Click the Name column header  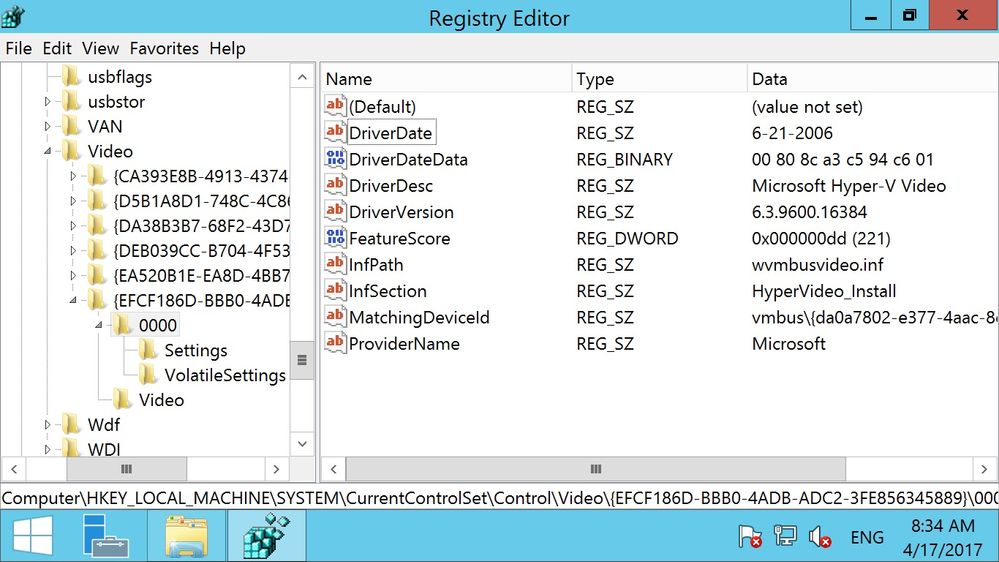click(x=445, y=79)
